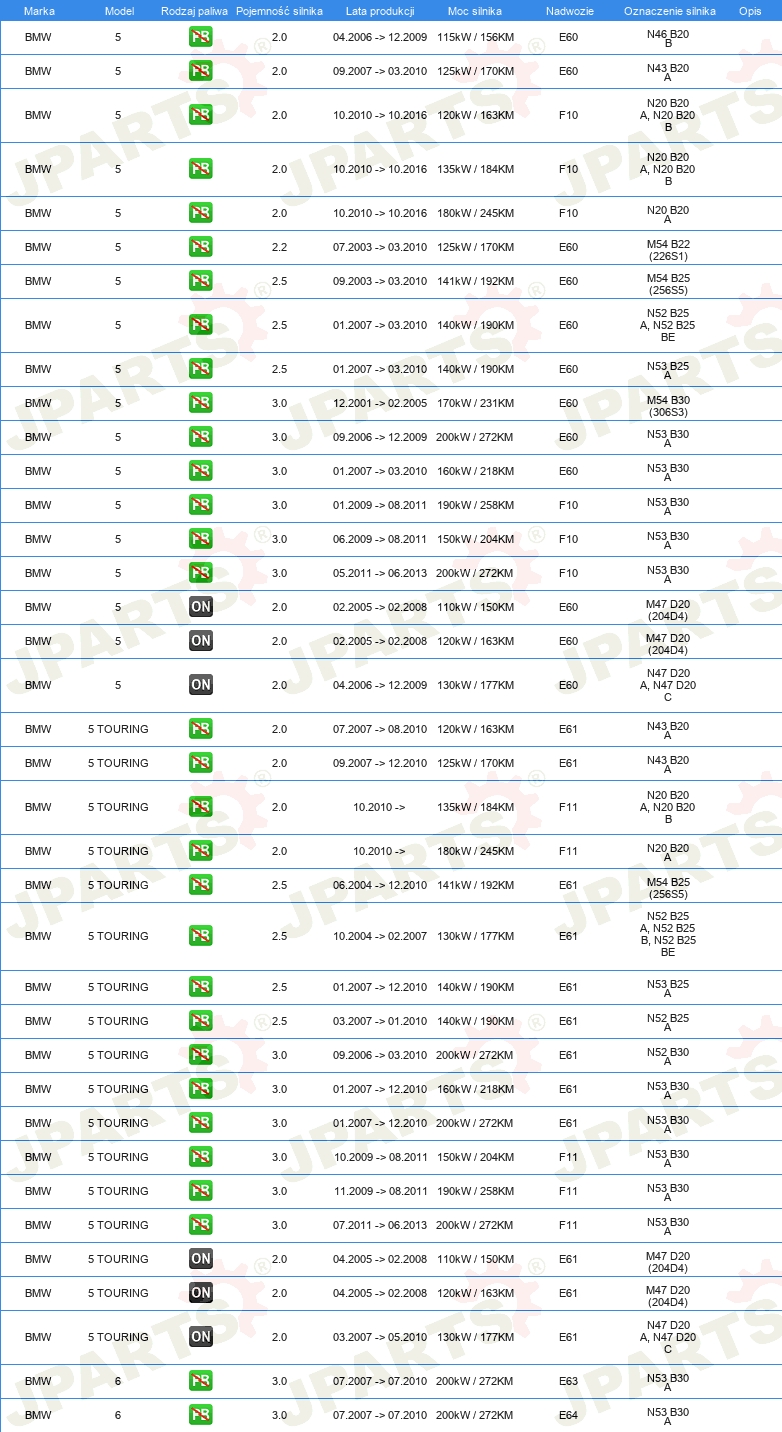The width and height of the screenshot is (782, 1432).
Task: Click the 03.2007 -> 05.2010 date cell
Action: click(380, 1337)
